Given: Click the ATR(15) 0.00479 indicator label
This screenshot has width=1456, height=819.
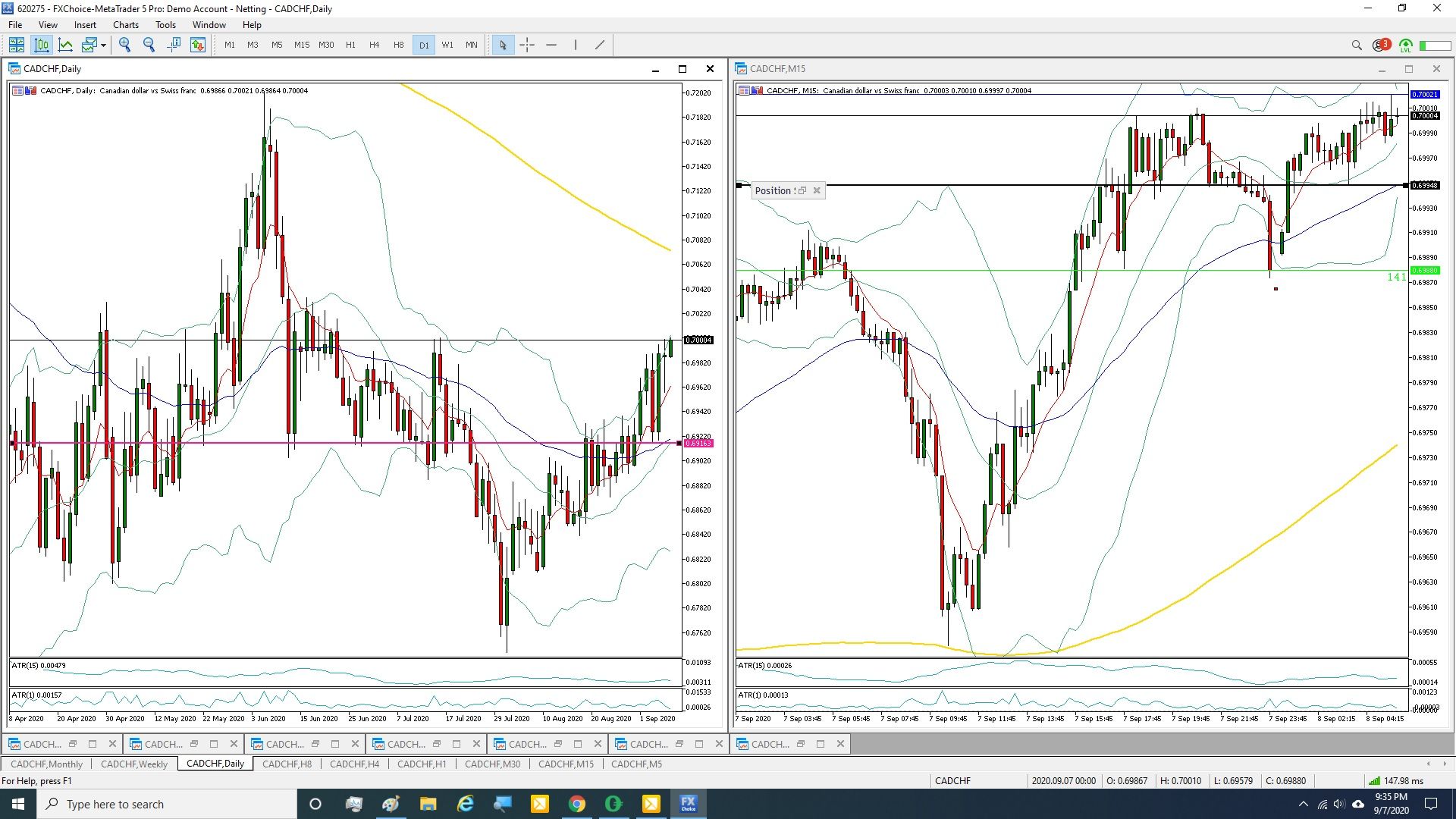Looking at the screenshot, I should click(x=39, y=666).
